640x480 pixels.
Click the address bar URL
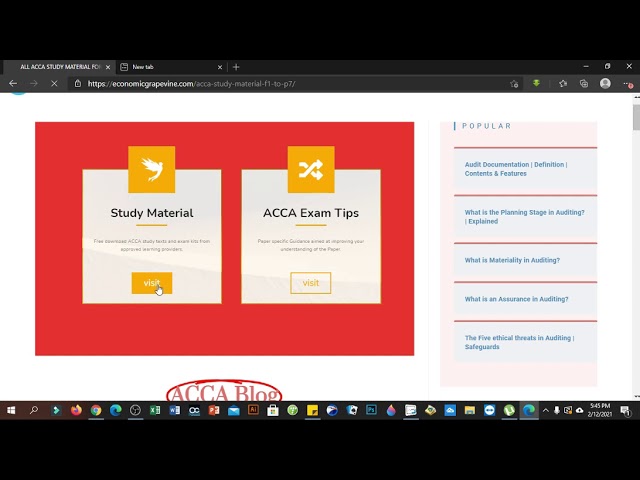[x=191, y=84]
